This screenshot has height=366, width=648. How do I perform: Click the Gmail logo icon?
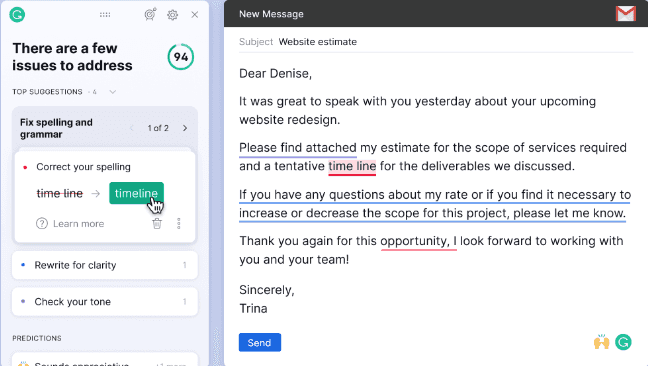[626, 14]
